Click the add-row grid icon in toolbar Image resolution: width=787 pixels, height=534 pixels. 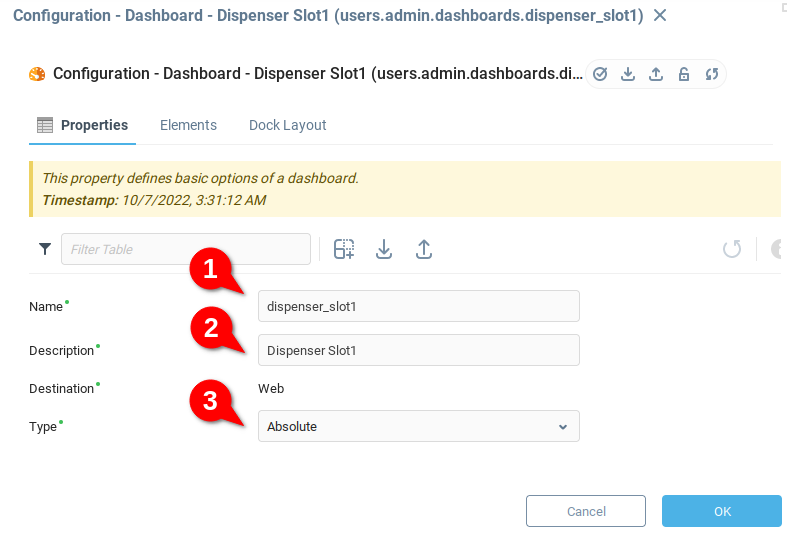point(344,249)
